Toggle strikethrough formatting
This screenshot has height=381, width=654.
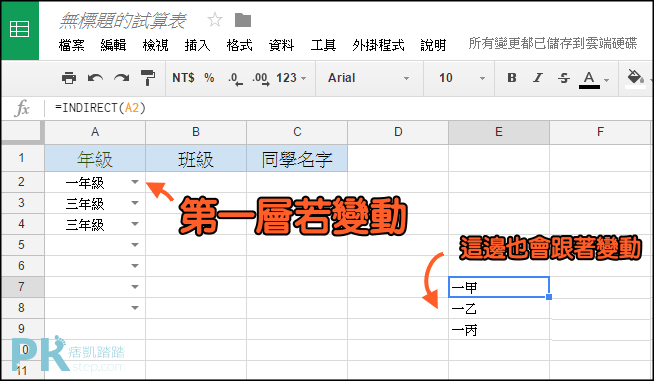(563, 78)
